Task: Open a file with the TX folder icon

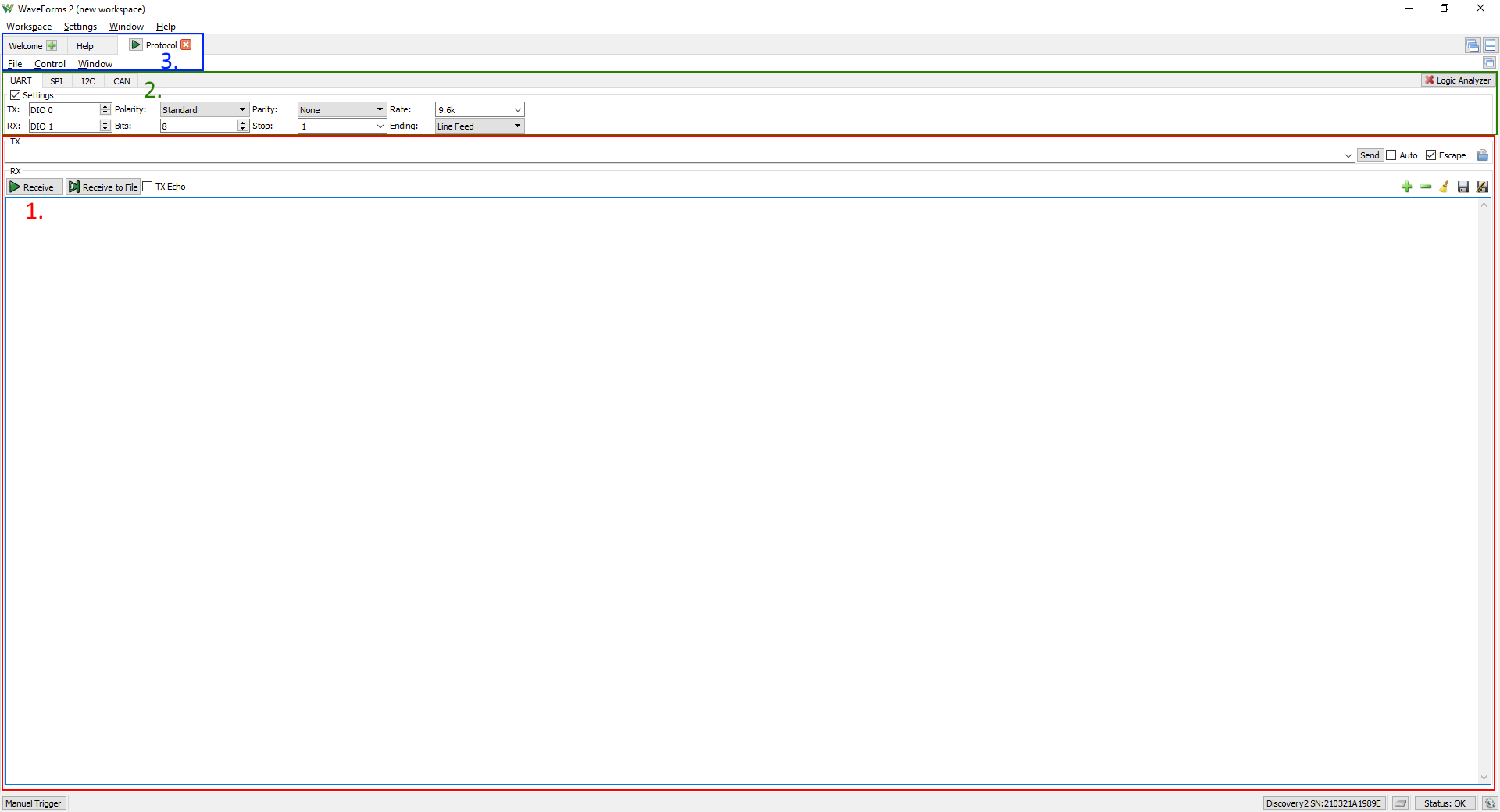Action: click(x=1483, y=155)
